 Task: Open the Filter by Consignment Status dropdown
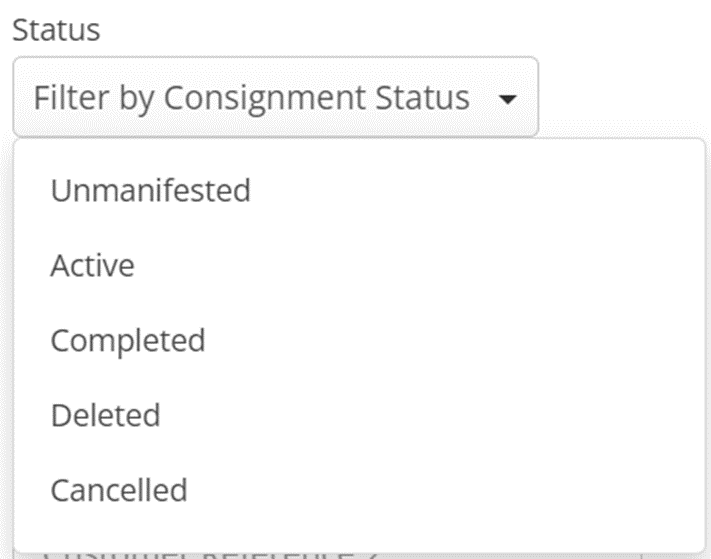pos(275,97)
